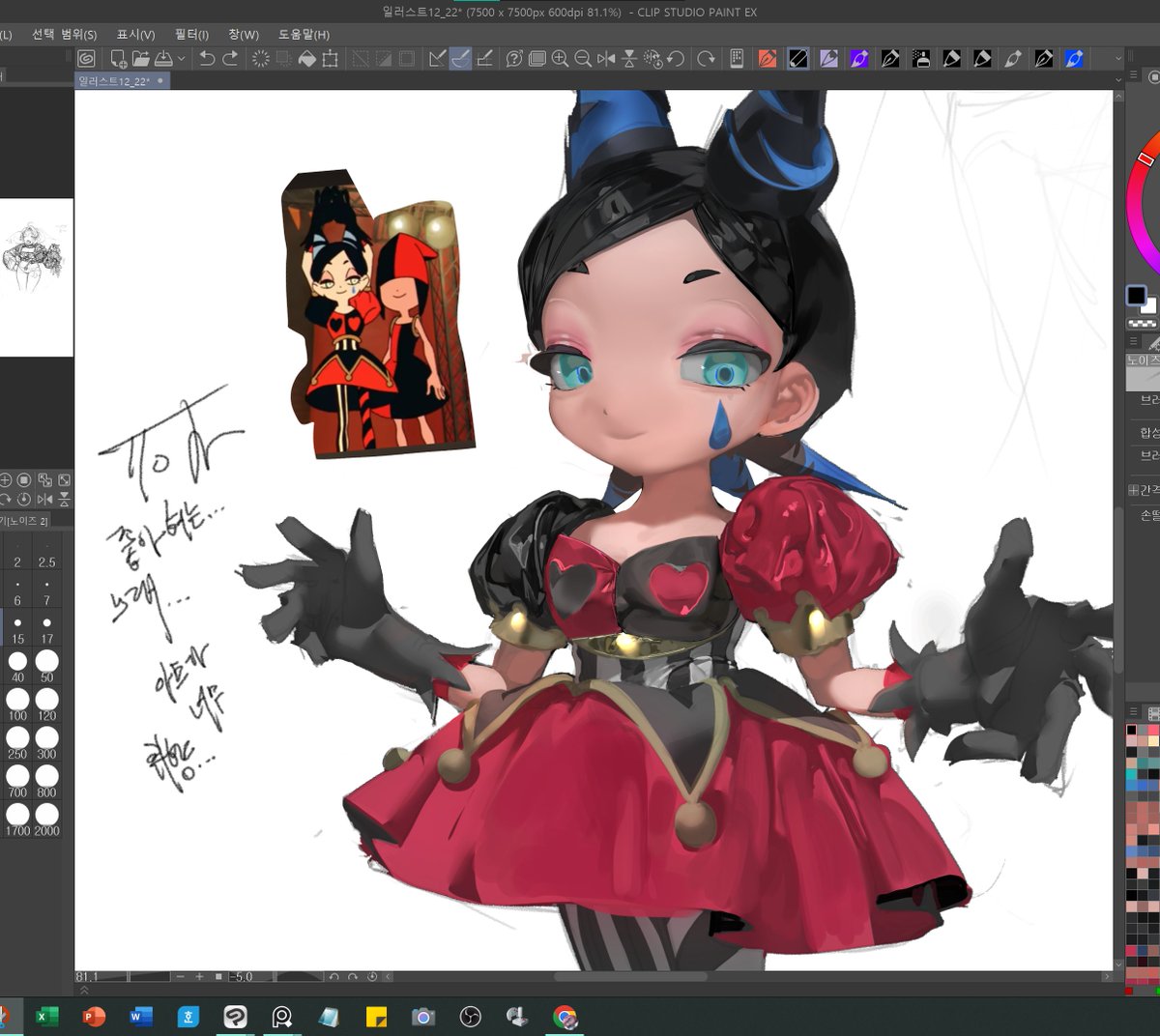Expand the command bar overflow chevron
Viewport: 1160px width, 1036px height.
(1118, 59)
